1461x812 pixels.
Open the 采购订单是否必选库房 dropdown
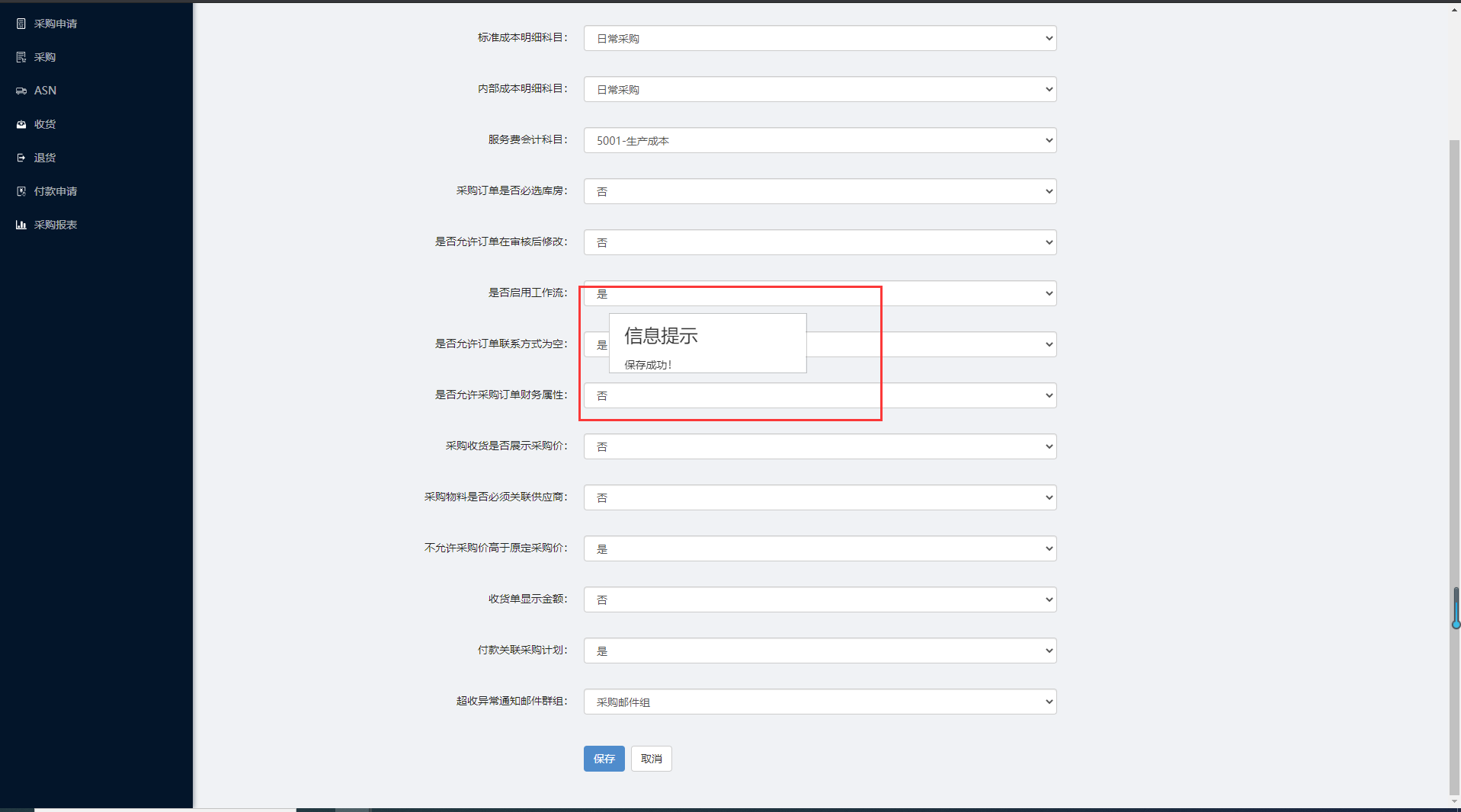820,191
